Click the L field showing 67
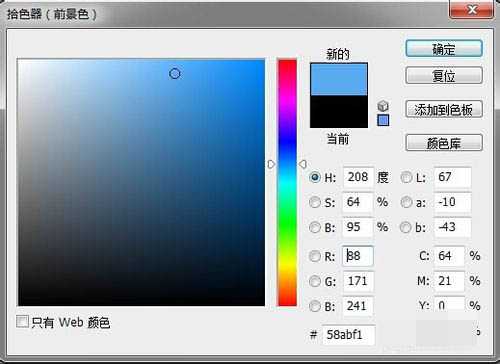The height and width of the screenshot is (364, 500). [x=453, y=177]
